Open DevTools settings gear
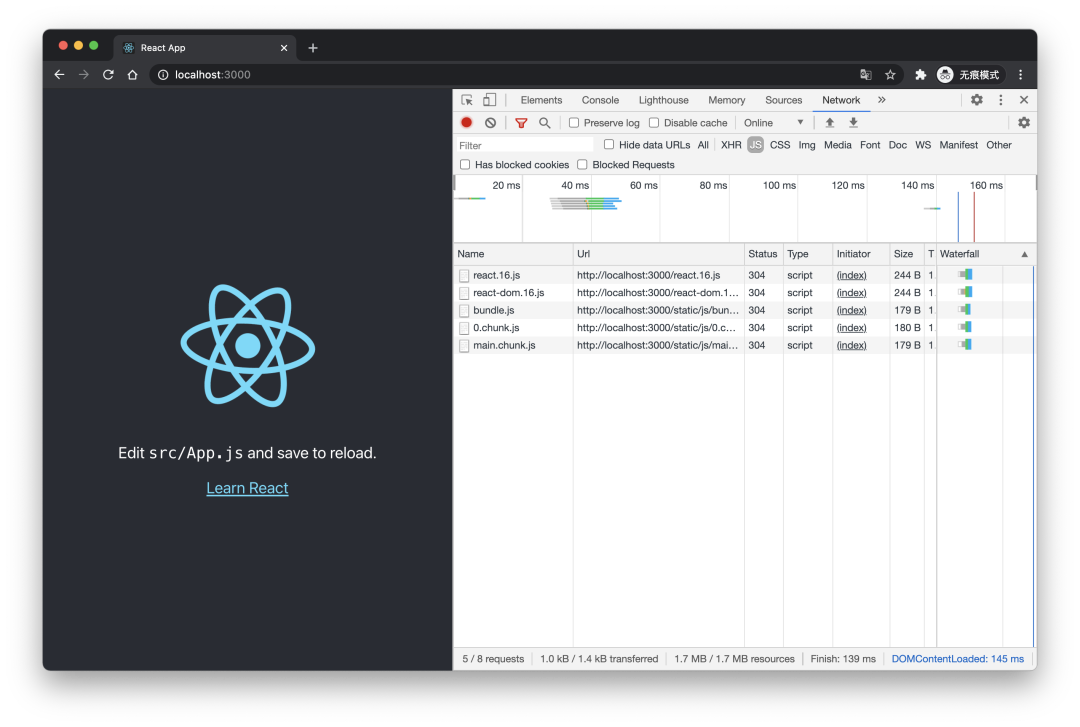Screen dimensions: 1080x727 tap(977, 100)
